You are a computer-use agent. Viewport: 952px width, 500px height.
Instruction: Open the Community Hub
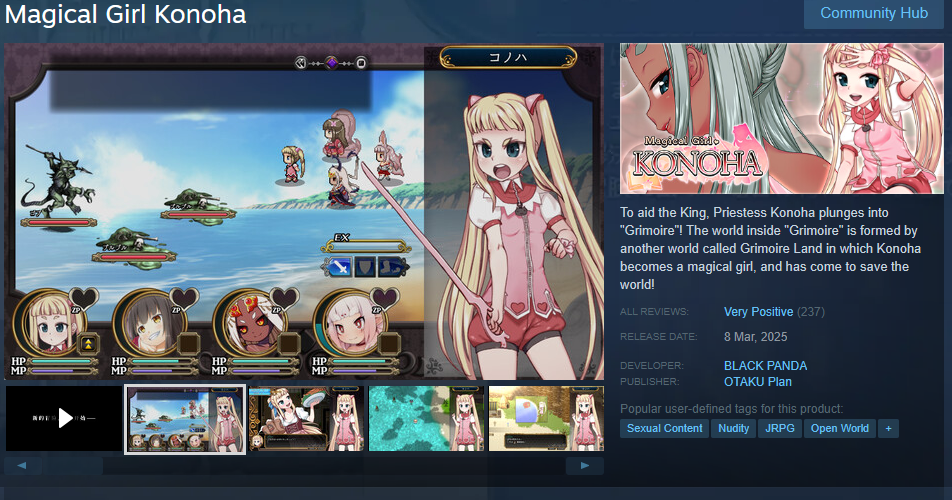(874, 13)
